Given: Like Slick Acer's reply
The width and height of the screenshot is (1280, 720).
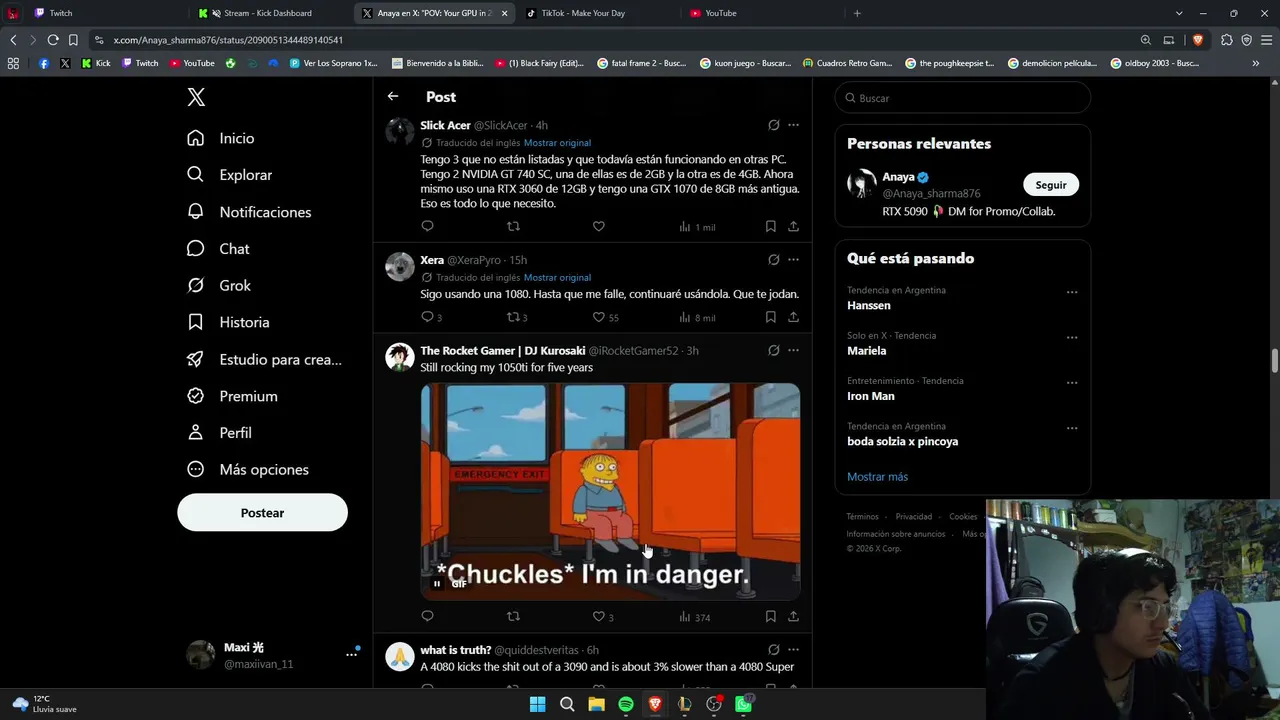Looking at the screenshot, I should (599, 227).
